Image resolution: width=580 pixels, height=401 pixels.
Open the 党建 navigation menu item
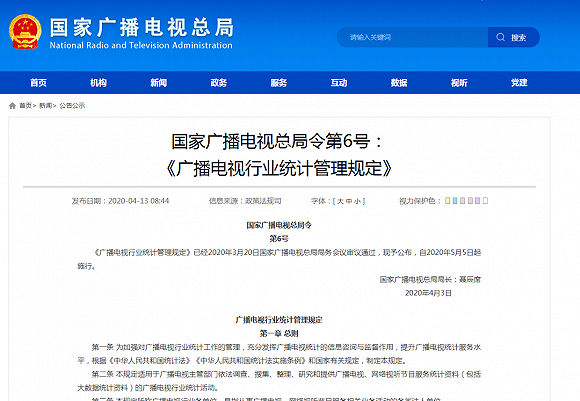pyautogui.click(x=519, y=83)
